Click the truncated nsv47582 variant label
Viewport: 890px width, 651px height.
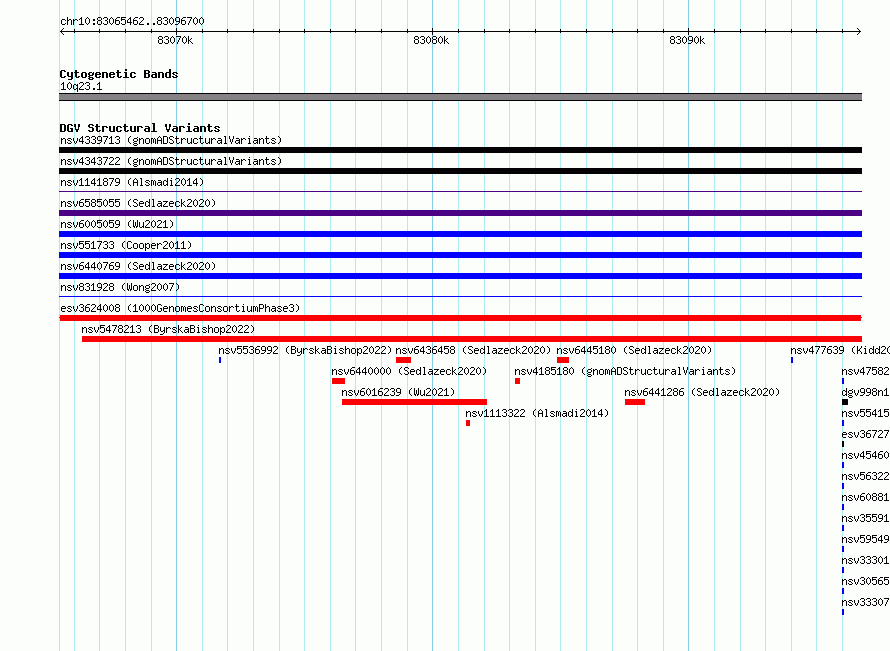[865, 371]
